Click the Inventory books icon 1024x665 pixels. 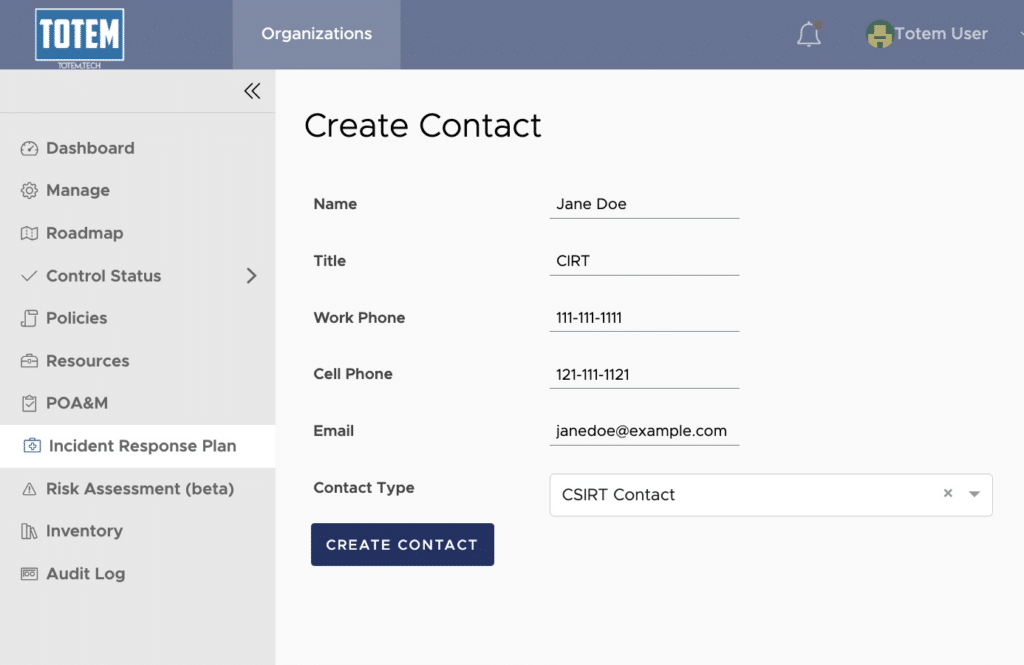point(29,531)
